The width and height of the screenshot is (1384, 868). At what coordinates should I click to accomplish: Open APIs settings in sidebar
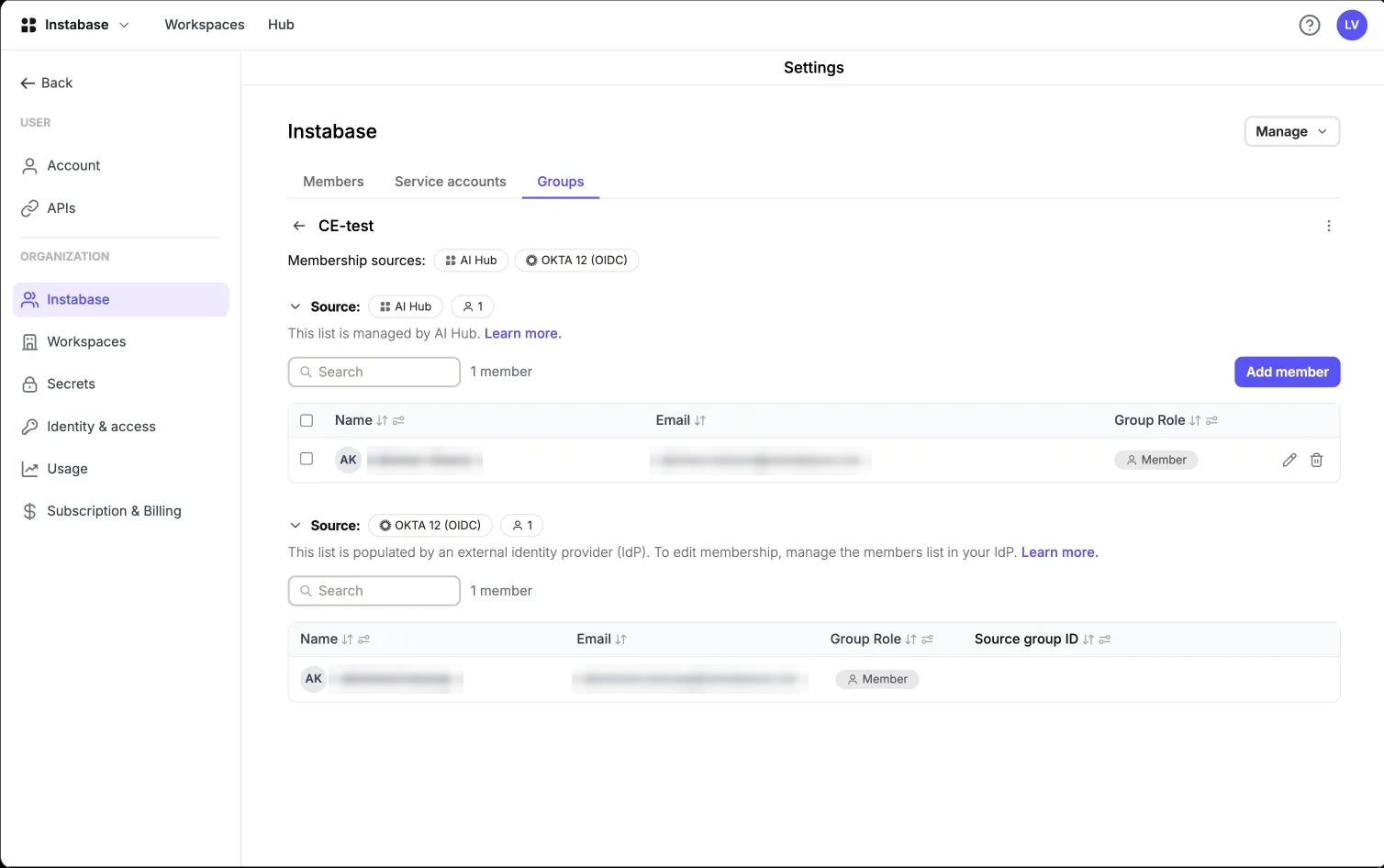pos(121,208)
